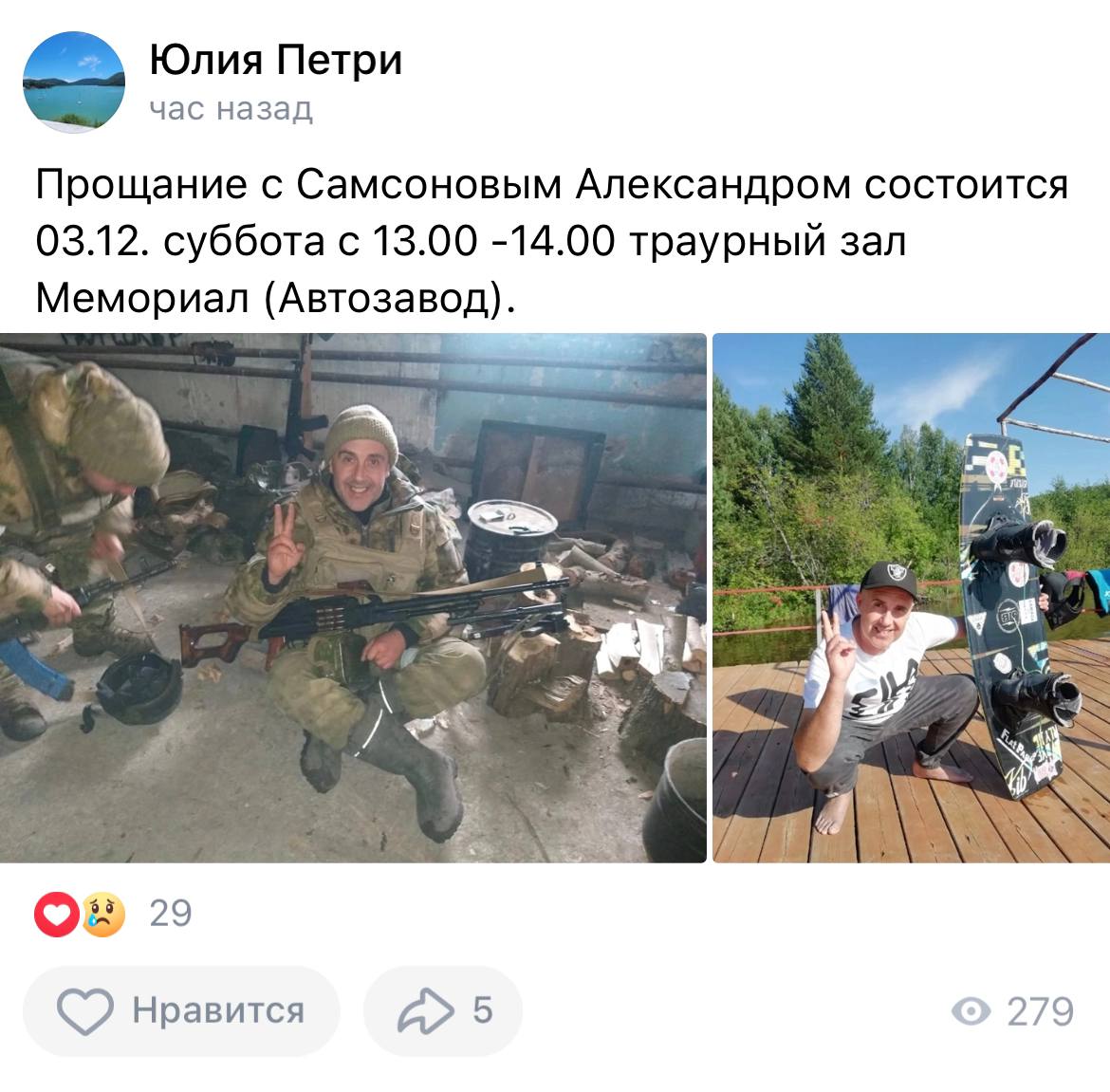
Task: Click the share count 5
Action: point(483,1010)
